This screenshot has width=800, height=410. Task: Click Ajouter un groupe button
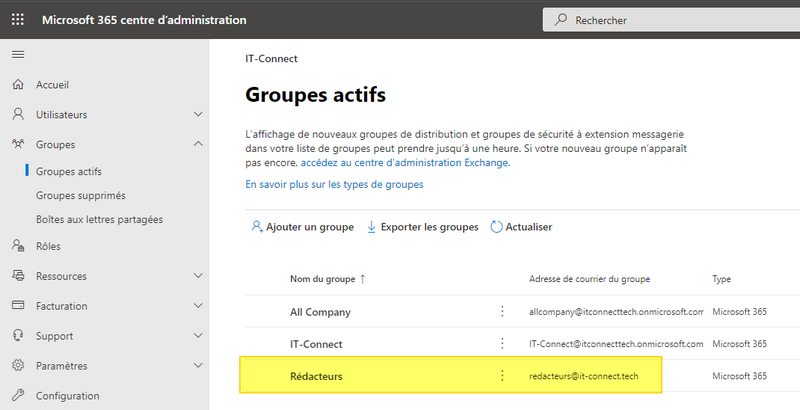click(x=301, y=227)
